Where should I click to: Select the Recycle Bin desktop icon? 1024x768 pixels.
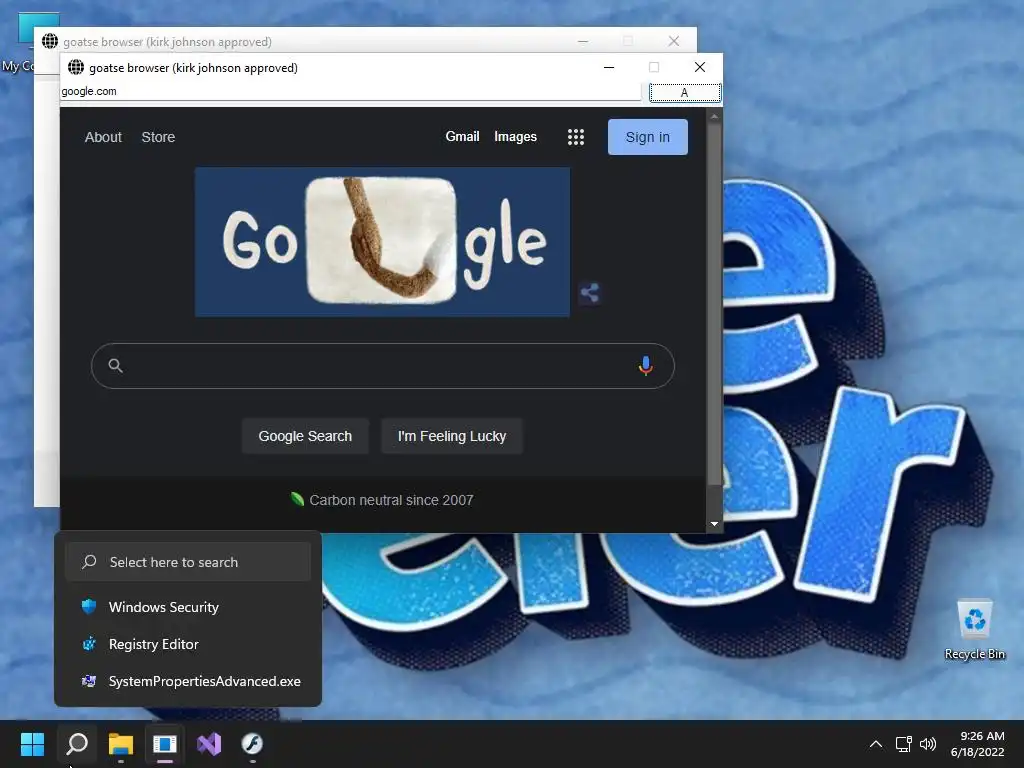tap(974, 629)
